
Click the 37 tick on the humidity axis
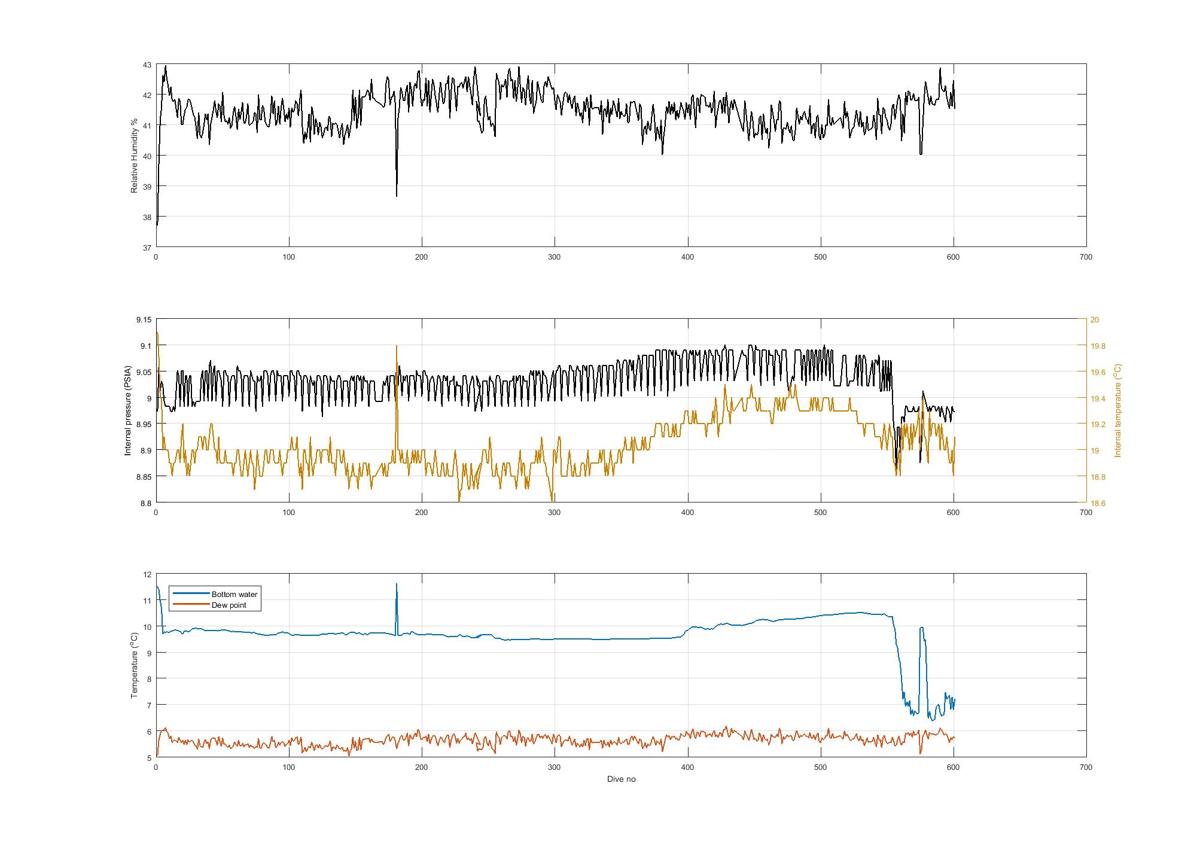[x=147, y=247]
